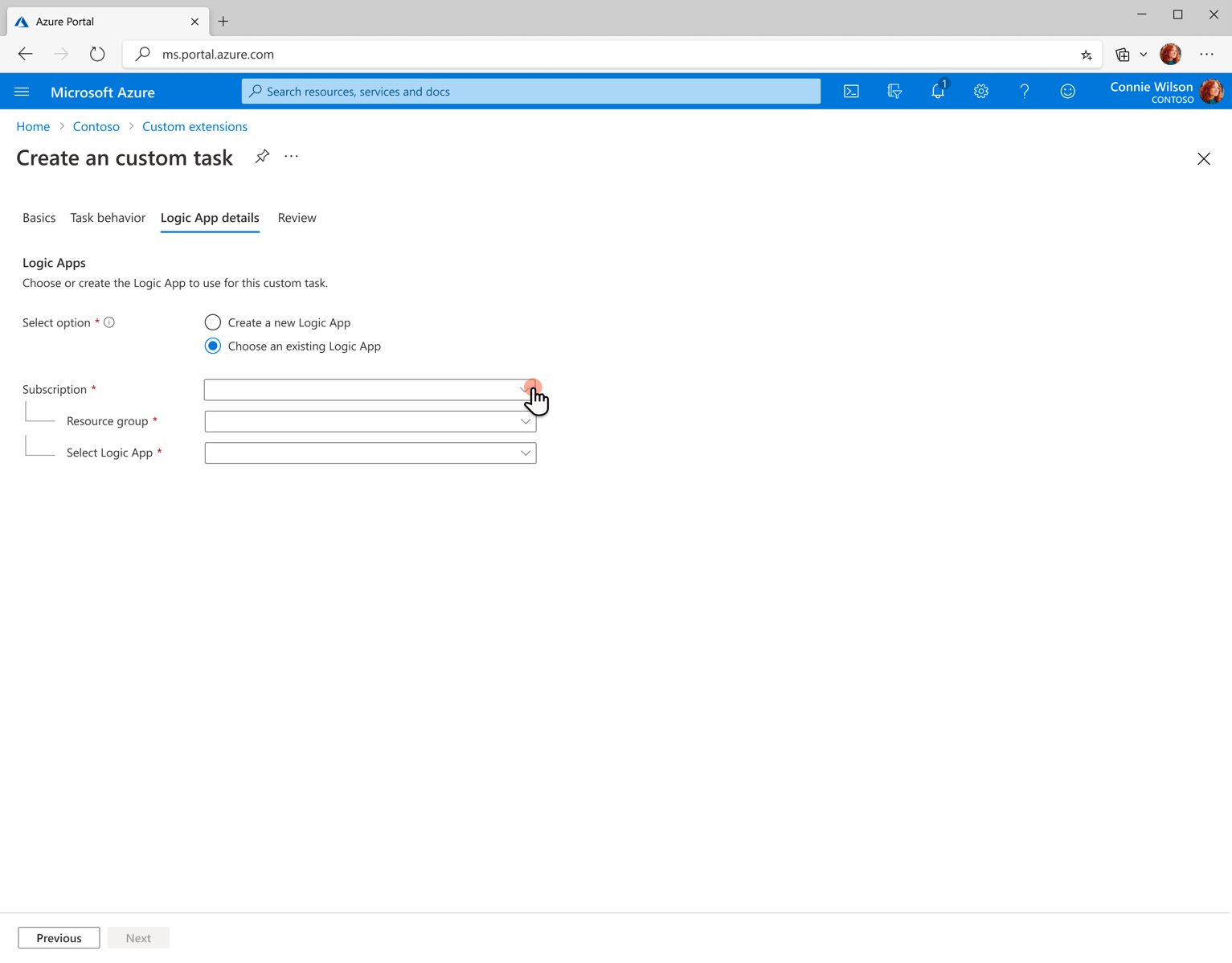This screenshot has height=963, width=1232.
Task: Navigate to Custom extensions via breadcrumb
Action: pyautogui.click(x=194, y=126)
